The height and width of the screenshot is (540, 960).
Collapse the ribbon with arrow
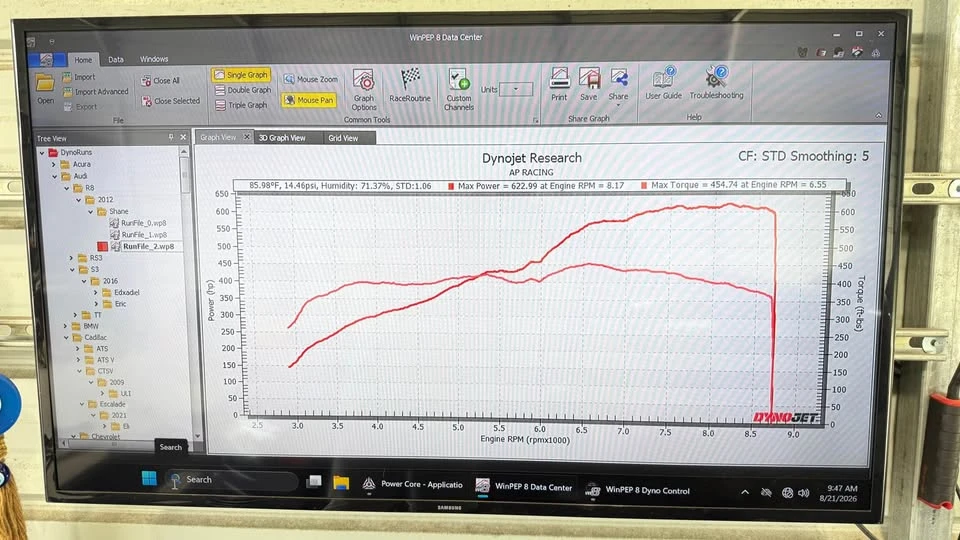[x=879, y=115]
